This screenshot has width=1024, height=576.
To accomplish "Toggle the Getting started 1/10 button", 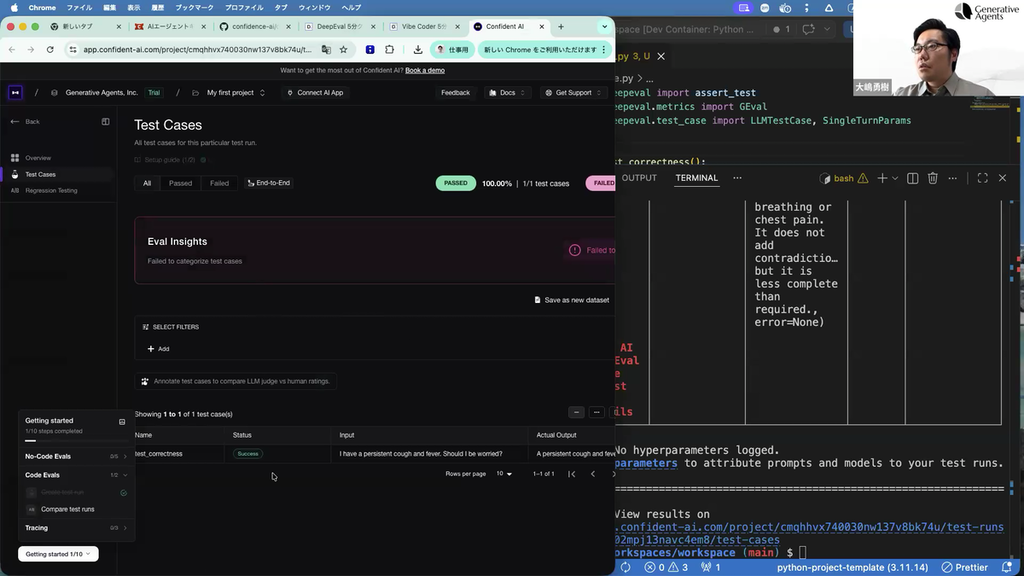I will tap(58, 554).
